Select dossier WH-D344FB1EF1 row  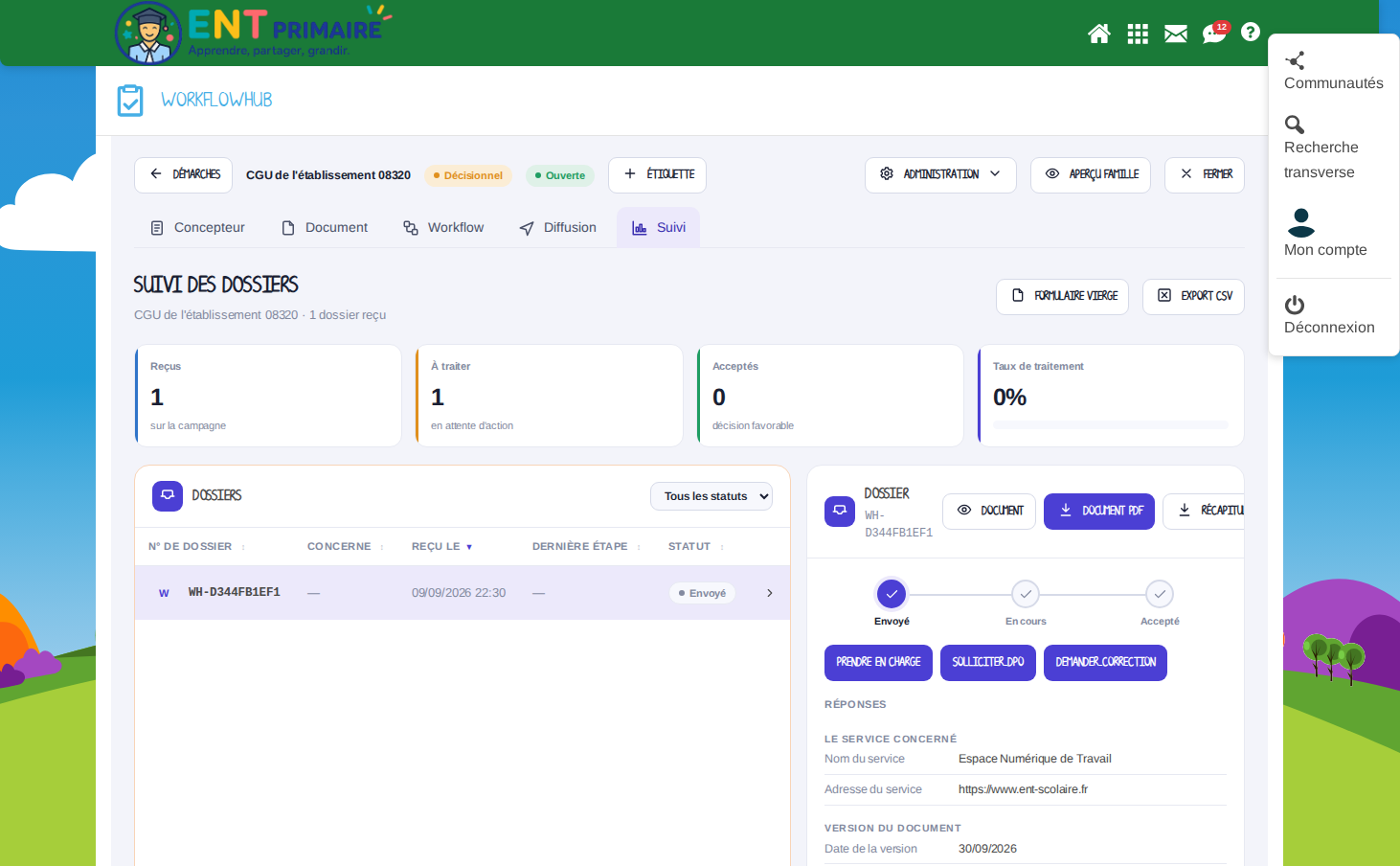click(463, 593)
